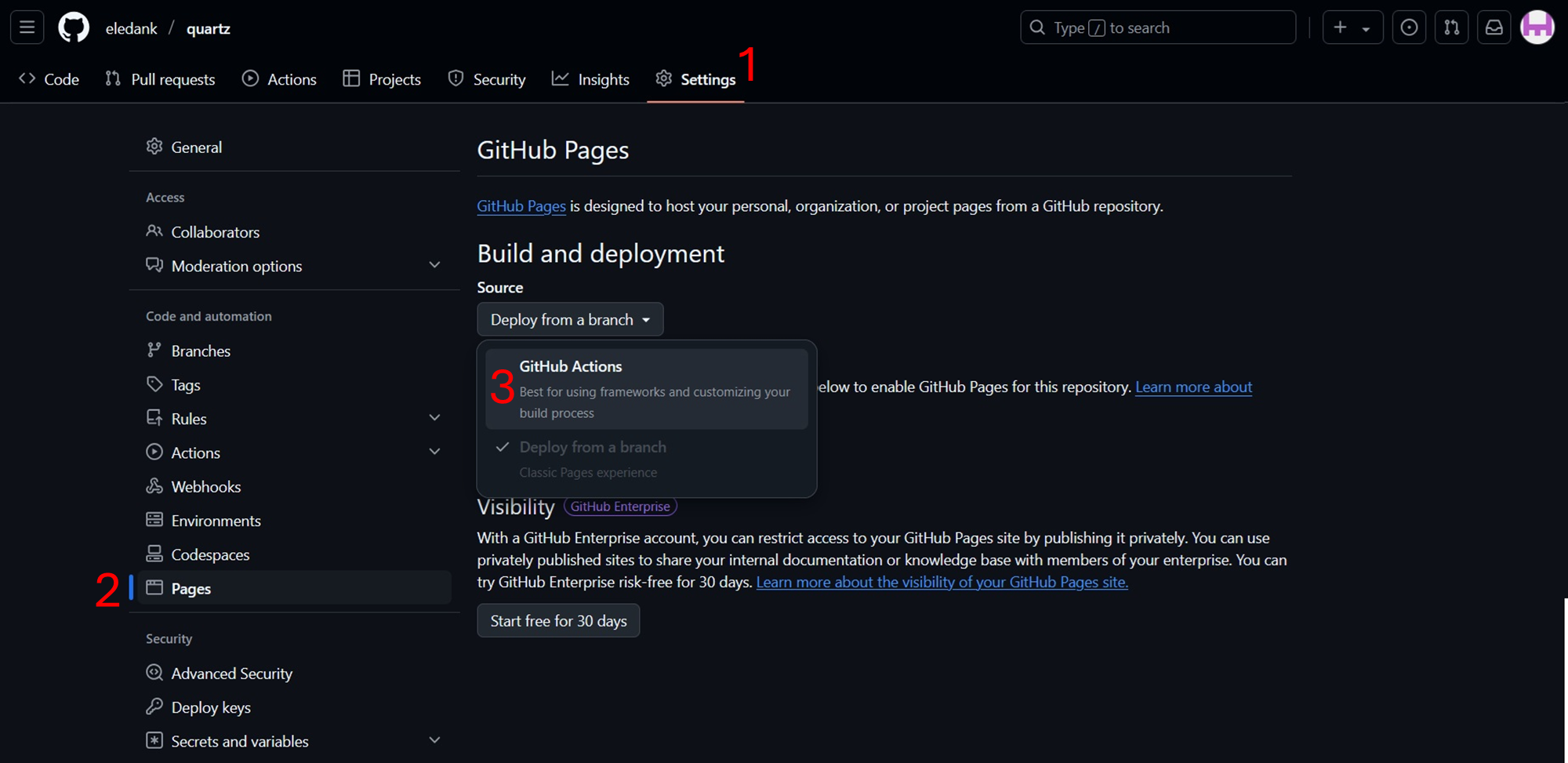The height and width of the screenshot is (763, 1568).
Task: Click the Collaborators people icon
Action: pos(154,231)
